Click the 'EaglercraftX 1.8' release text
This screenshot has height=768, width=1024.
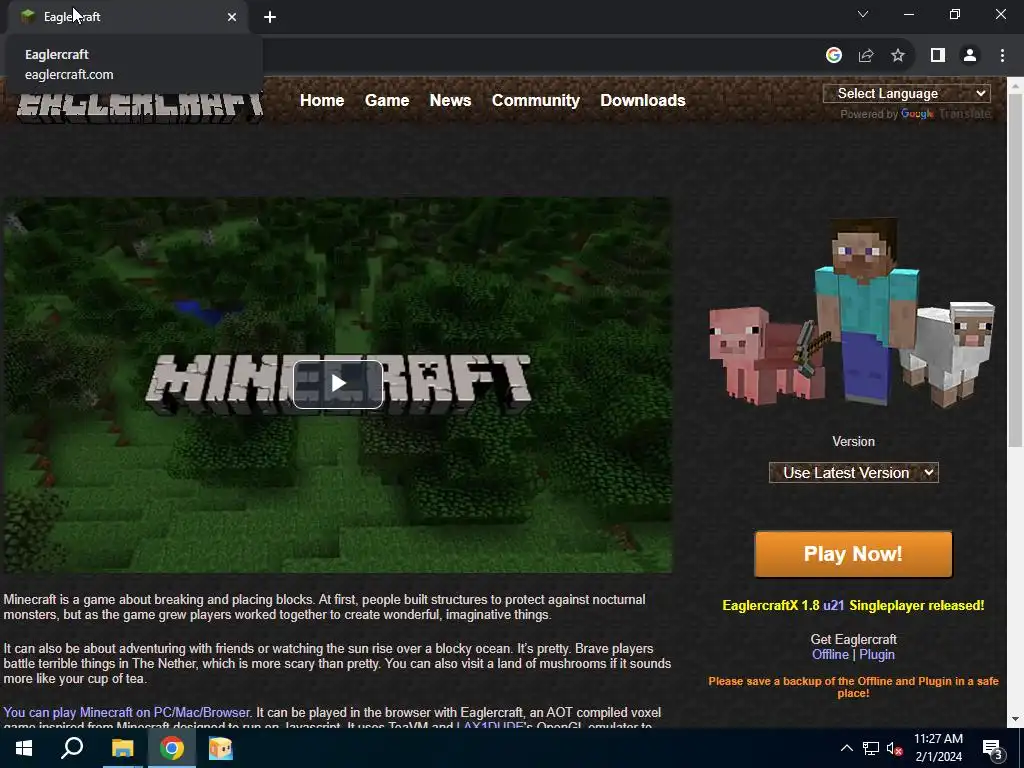pyautogui.click(x=771, y=605)
